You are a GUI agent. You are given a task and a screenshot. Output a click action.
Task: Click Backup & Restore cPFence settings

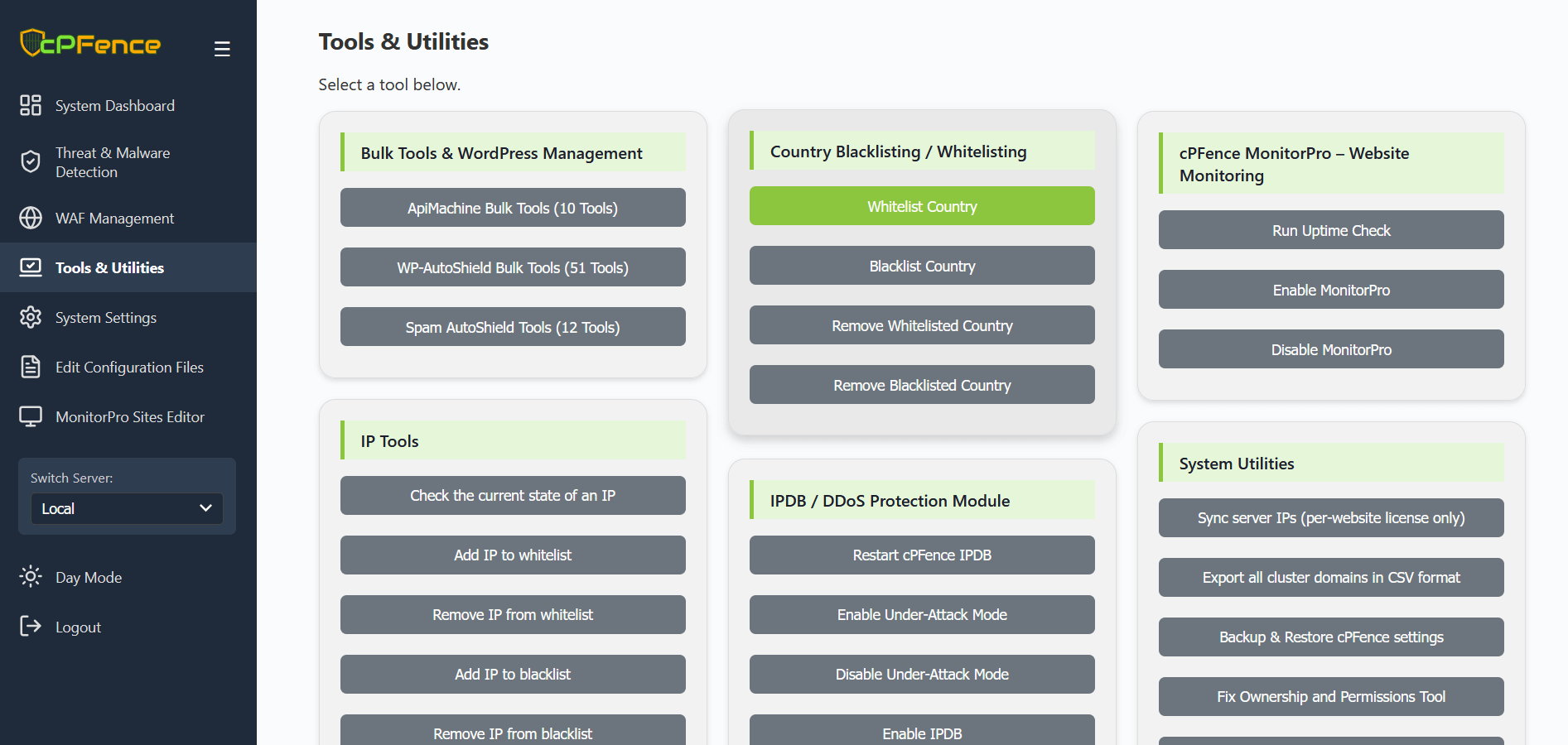point(1331,637)
